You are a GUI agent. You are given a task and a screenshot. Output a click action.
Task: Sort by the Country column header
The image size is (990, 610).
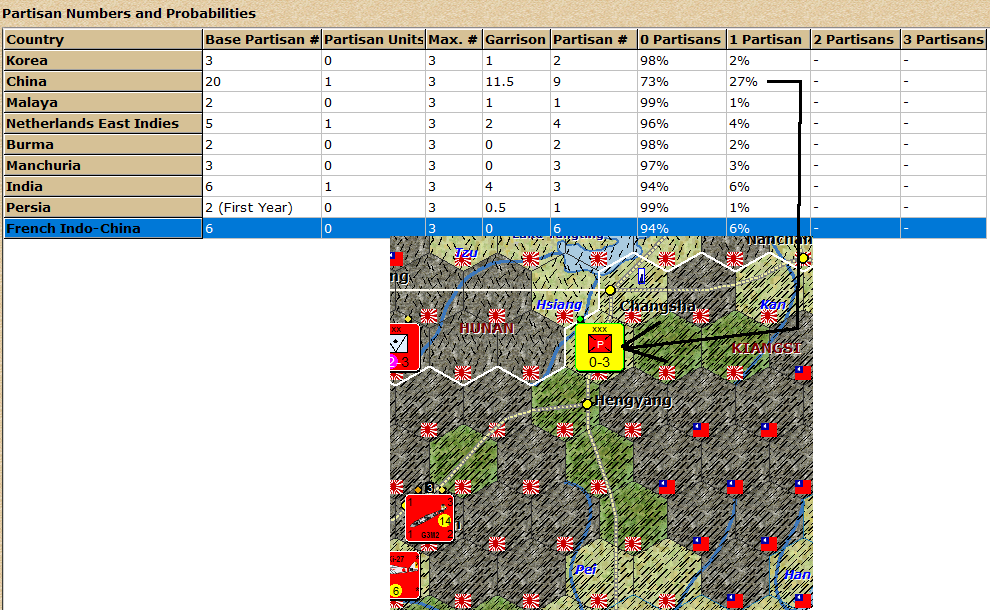click(103, 39)
